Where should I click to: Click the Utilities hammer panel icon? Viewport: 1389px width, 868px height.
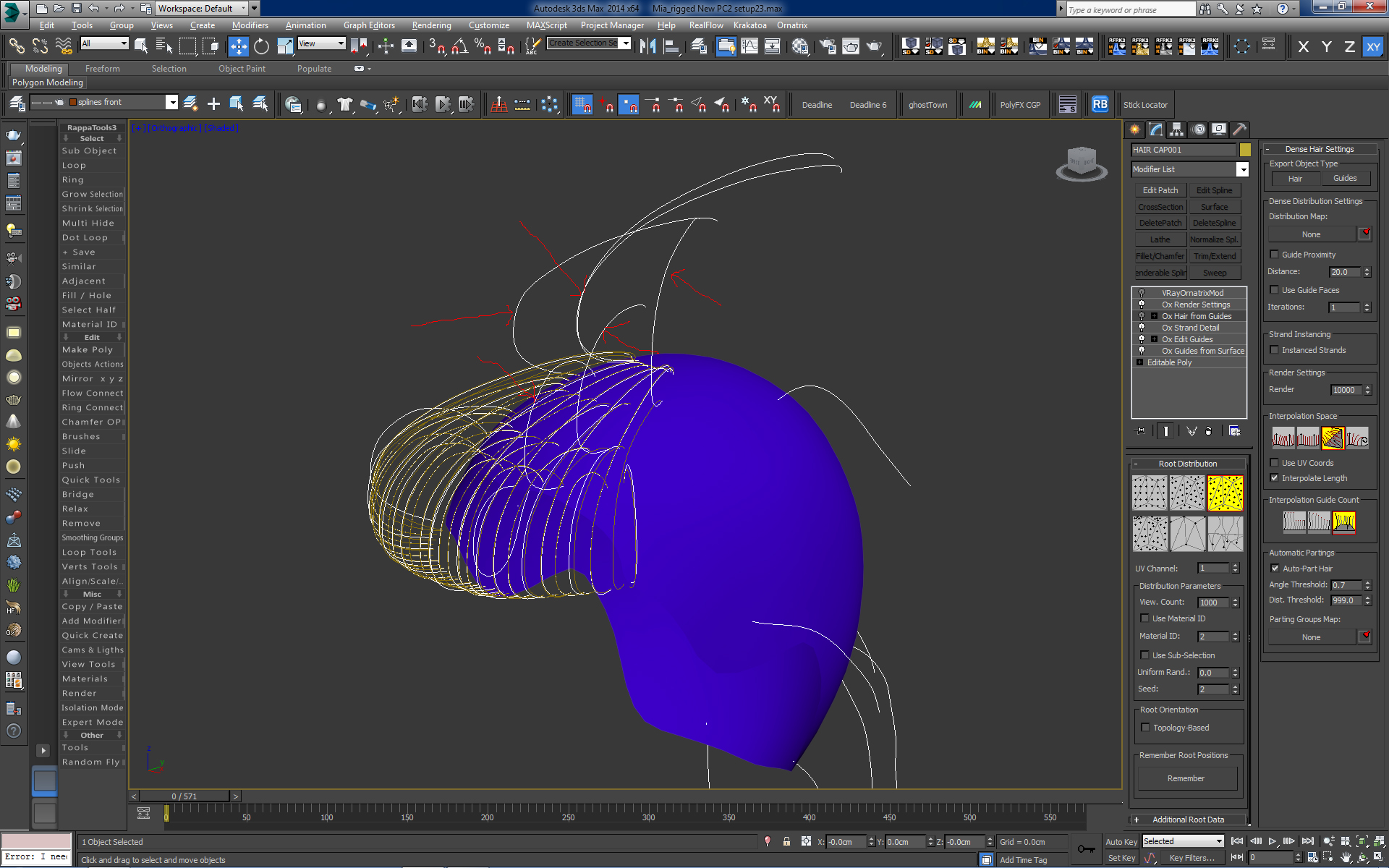(1239, 129)
